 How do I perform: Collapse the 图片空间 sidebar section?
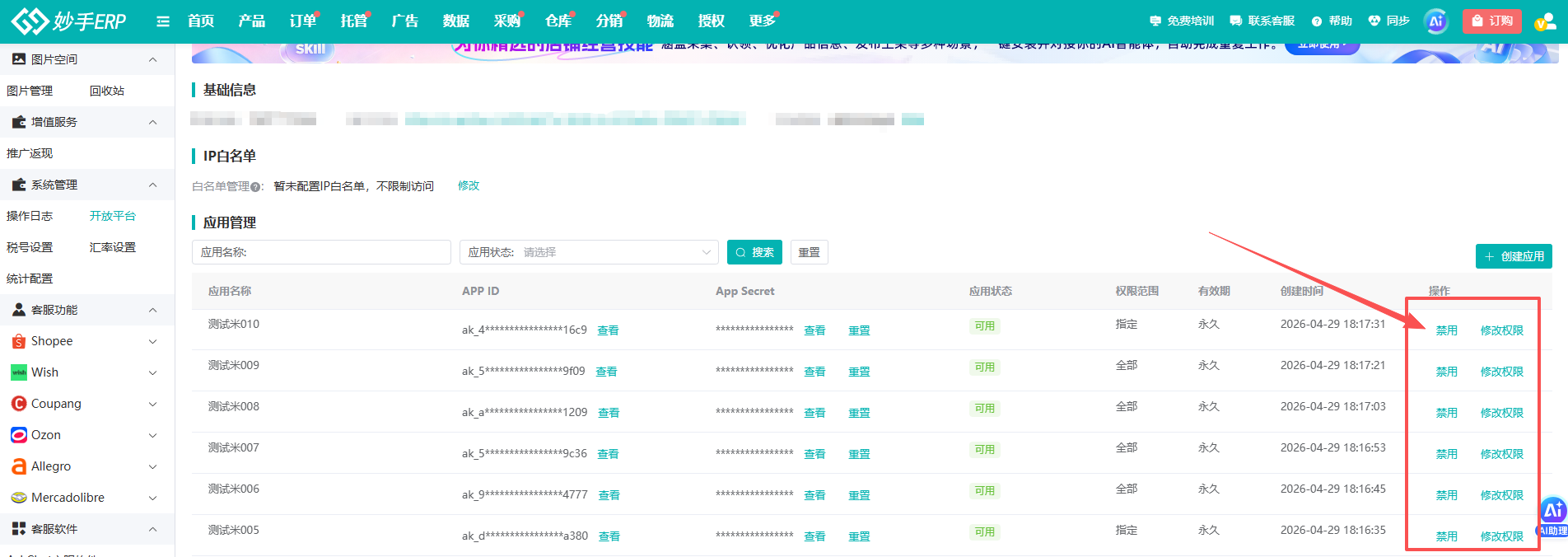152,59
